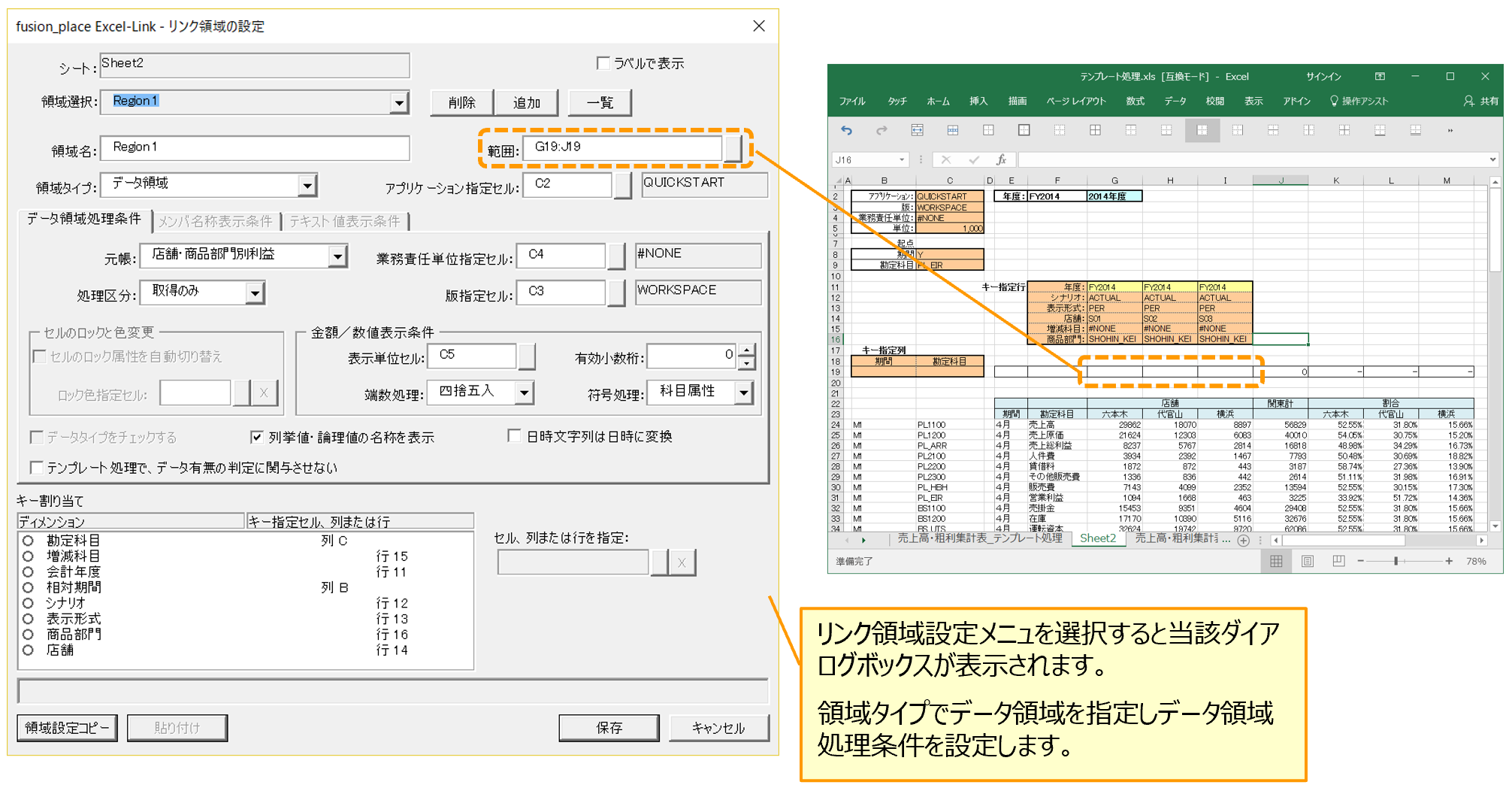Switch to Normal view in Excel status bar
Viewport: 1512px width, 791px height.
(1276, 561)
